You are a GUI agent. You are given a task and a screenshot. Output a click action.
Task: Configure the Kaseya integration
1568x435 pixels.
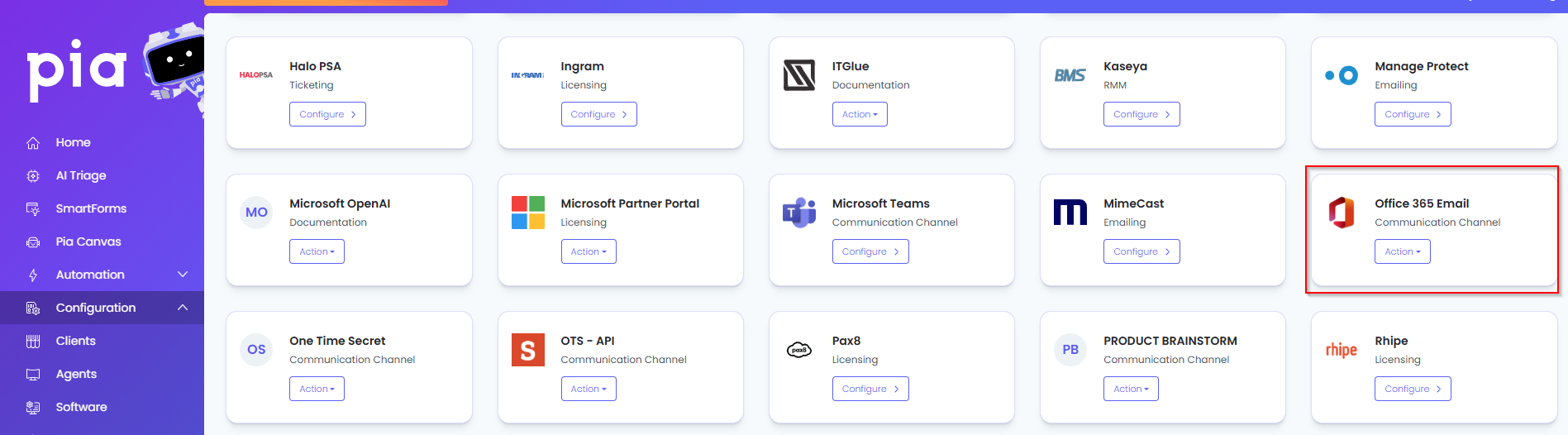click(x=1141, y=114)
